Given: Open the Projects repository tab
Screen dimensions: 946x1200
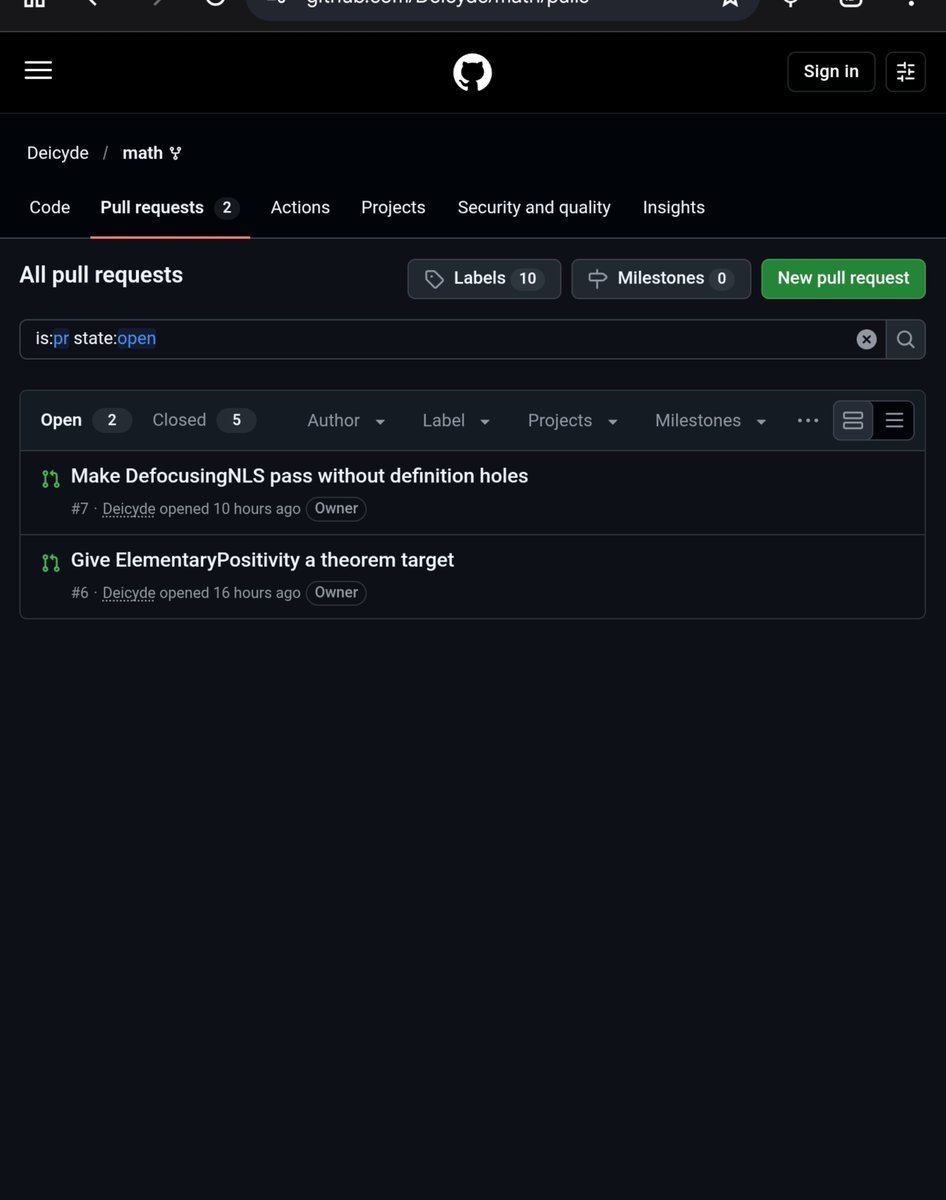Looking at the screenshot, I should [x=393, y=207].
